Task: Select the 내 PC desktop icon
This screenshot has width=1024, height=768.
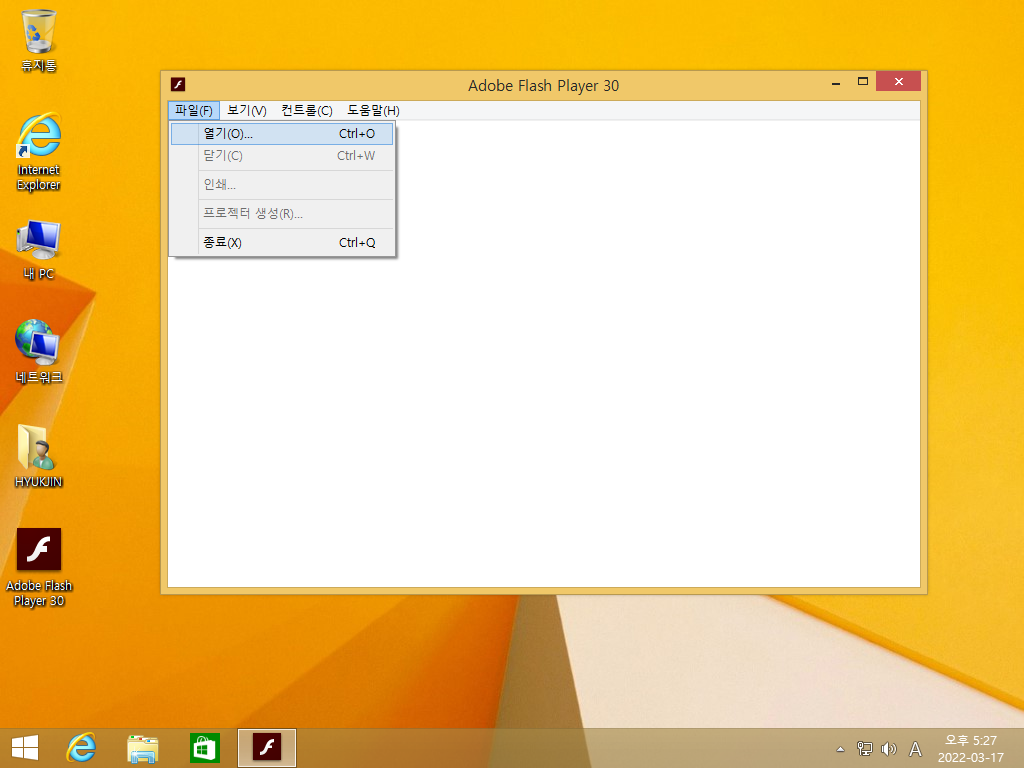Action: coord(39,251)
